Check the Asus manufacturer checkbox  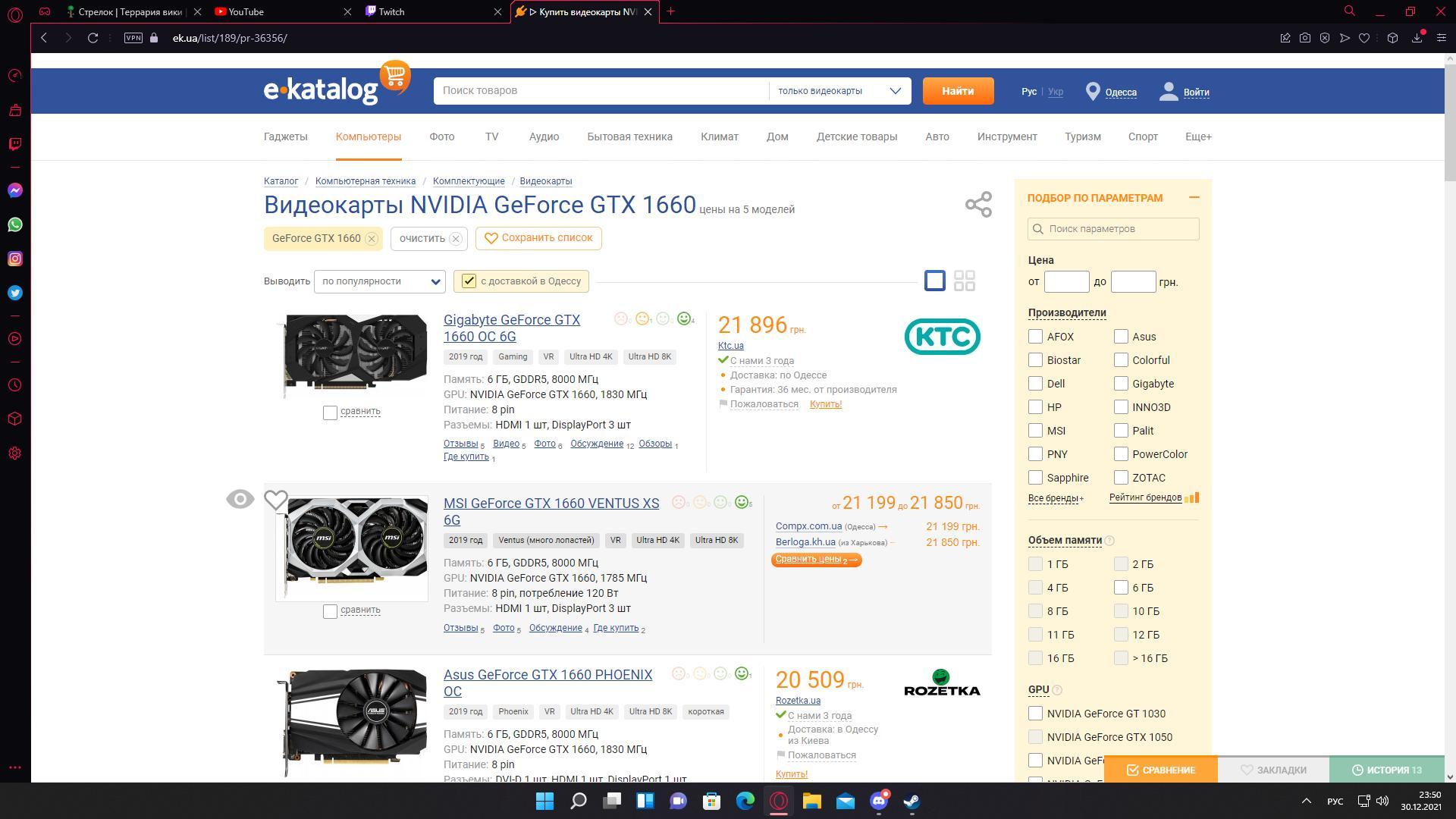tap(1121, 336)
